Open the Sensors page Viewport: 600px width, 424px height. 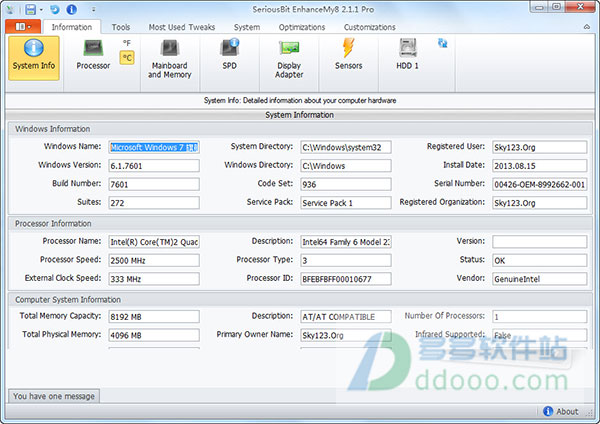pos(348,55)
